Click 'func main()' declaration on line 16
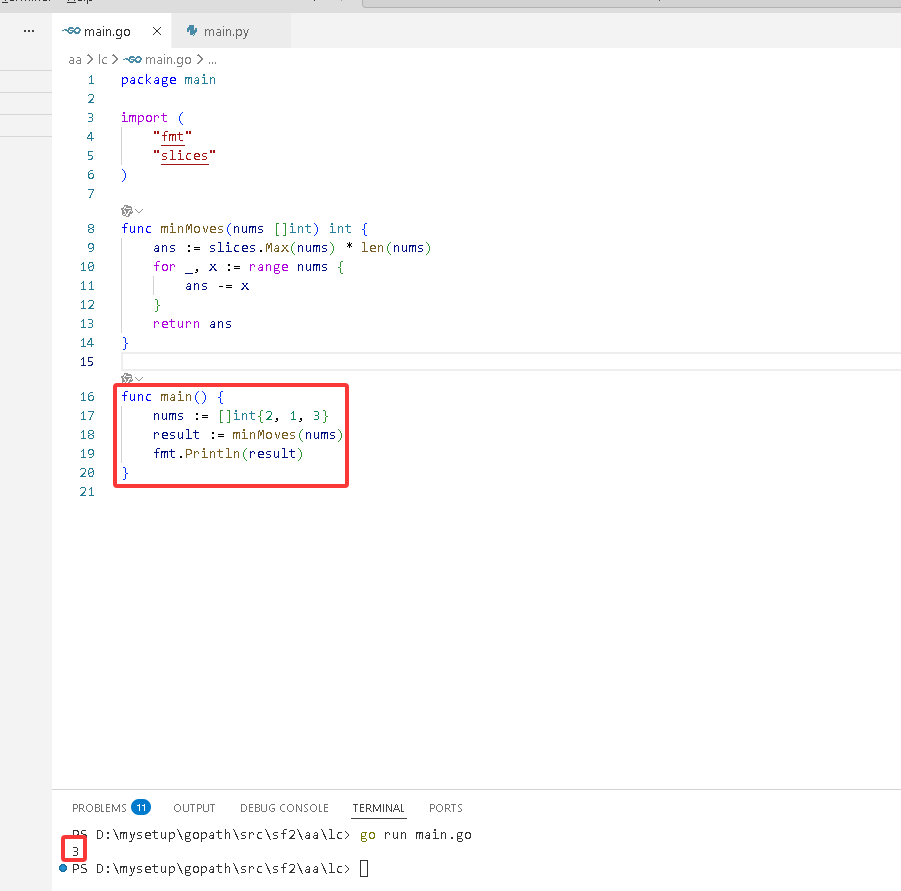The width and height of the screenshot is (901, 891). pos(164,396)
